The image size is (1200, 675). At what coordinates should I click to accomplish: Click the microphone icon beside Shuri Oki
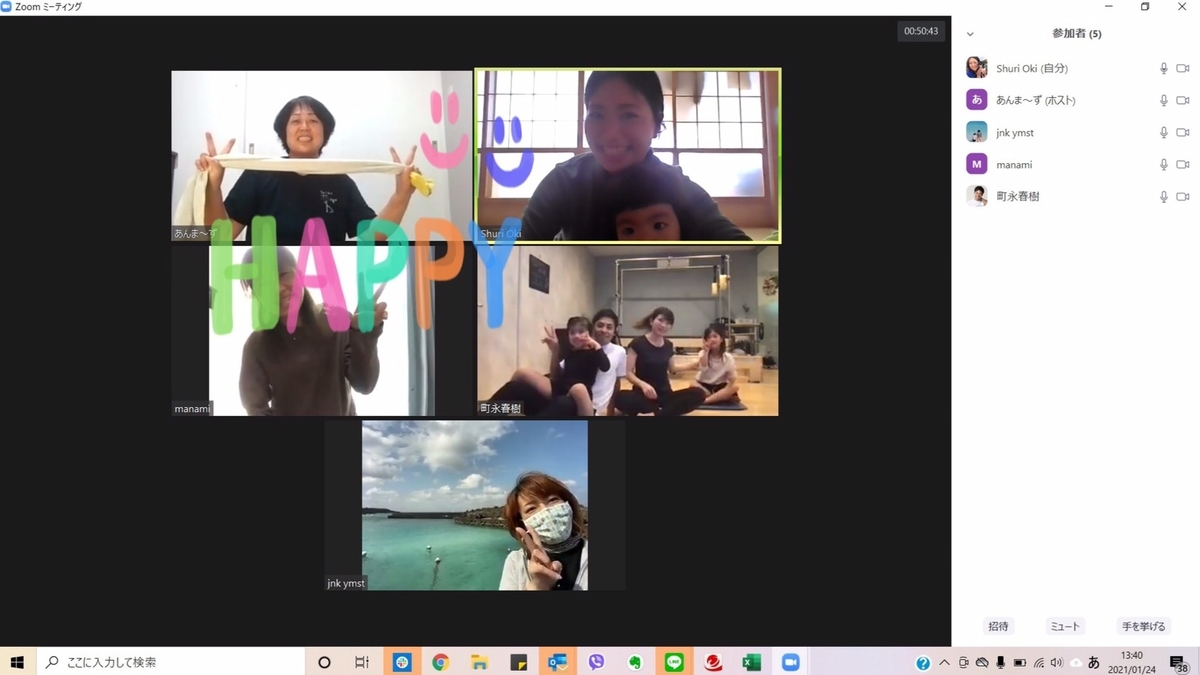(x=1163, y=69)
